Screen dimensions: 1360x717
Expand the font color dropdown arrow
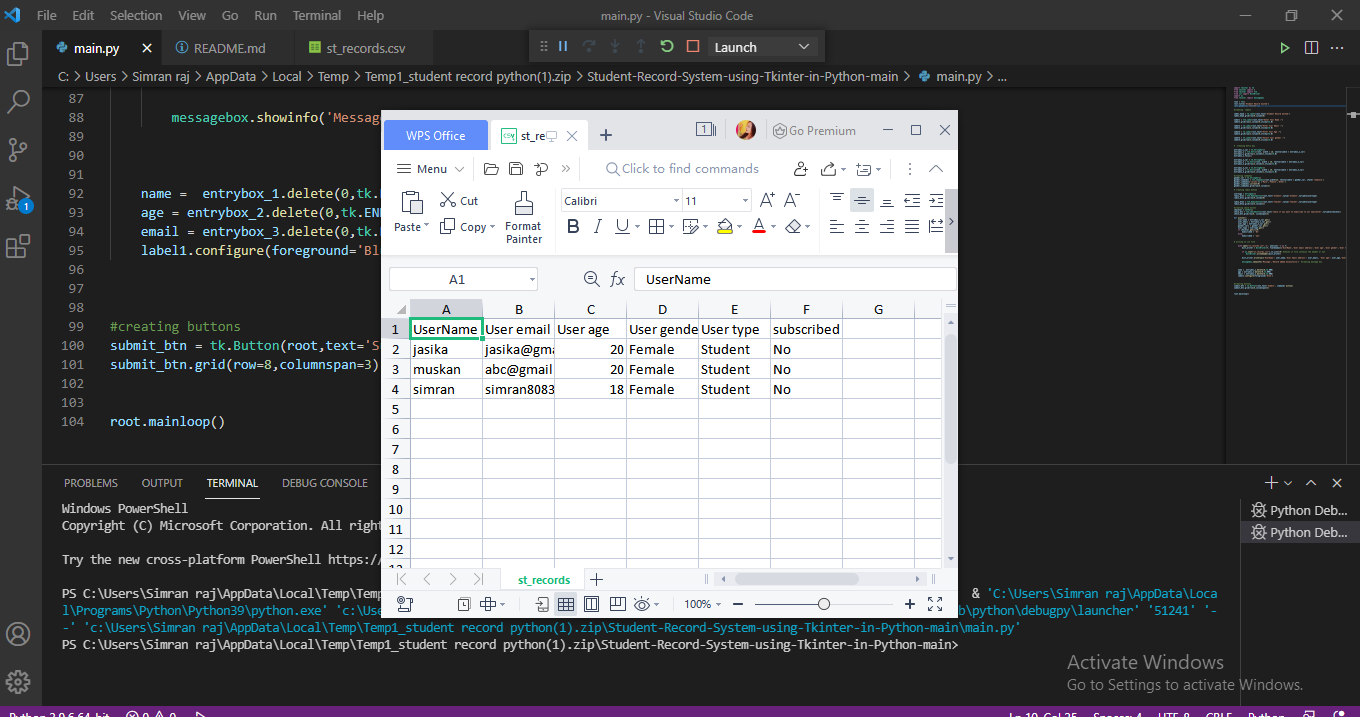[774, 227]
